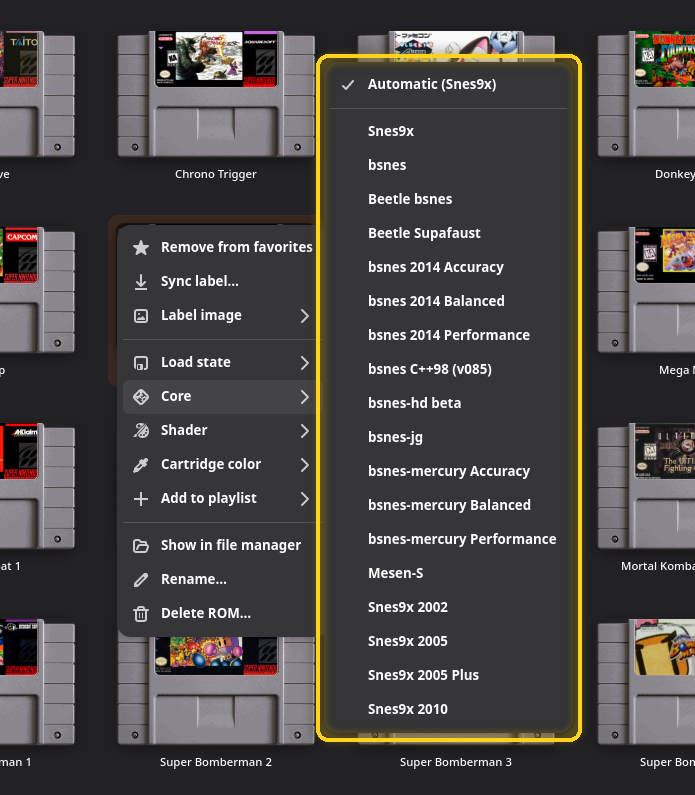Select the Mesen-S core

tap(448, 573)
